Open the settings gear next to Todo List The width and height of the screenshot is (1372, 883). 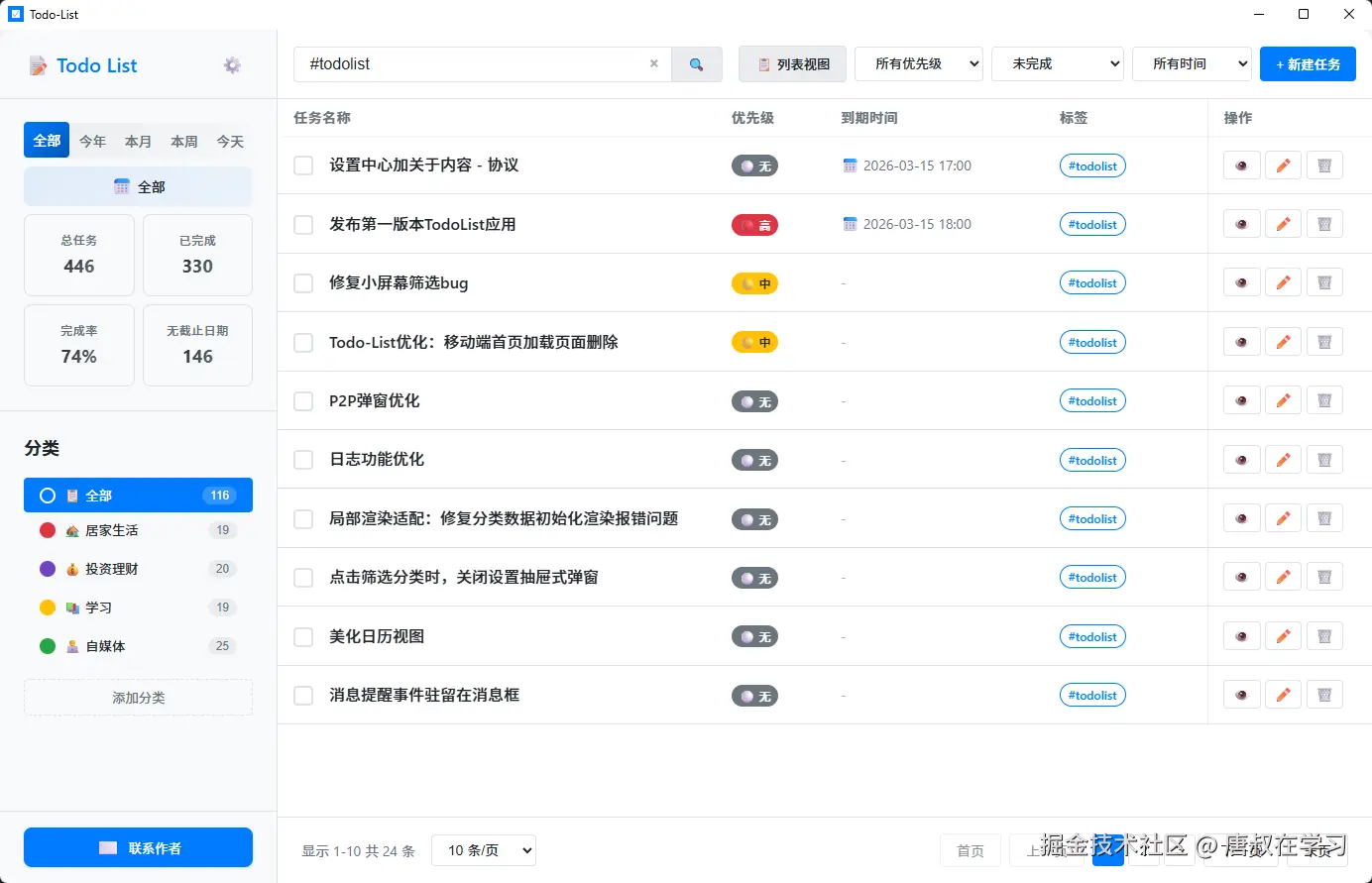pyautogui.click(x=231, y=64)
